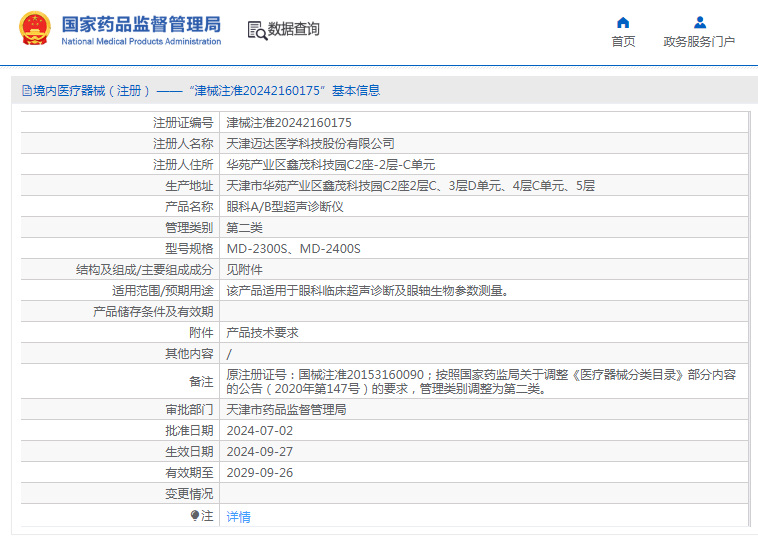Viewport: 758px width, 537px height.
Task: Click the bulb icon beside 注
Action: (x=195, y=516)
